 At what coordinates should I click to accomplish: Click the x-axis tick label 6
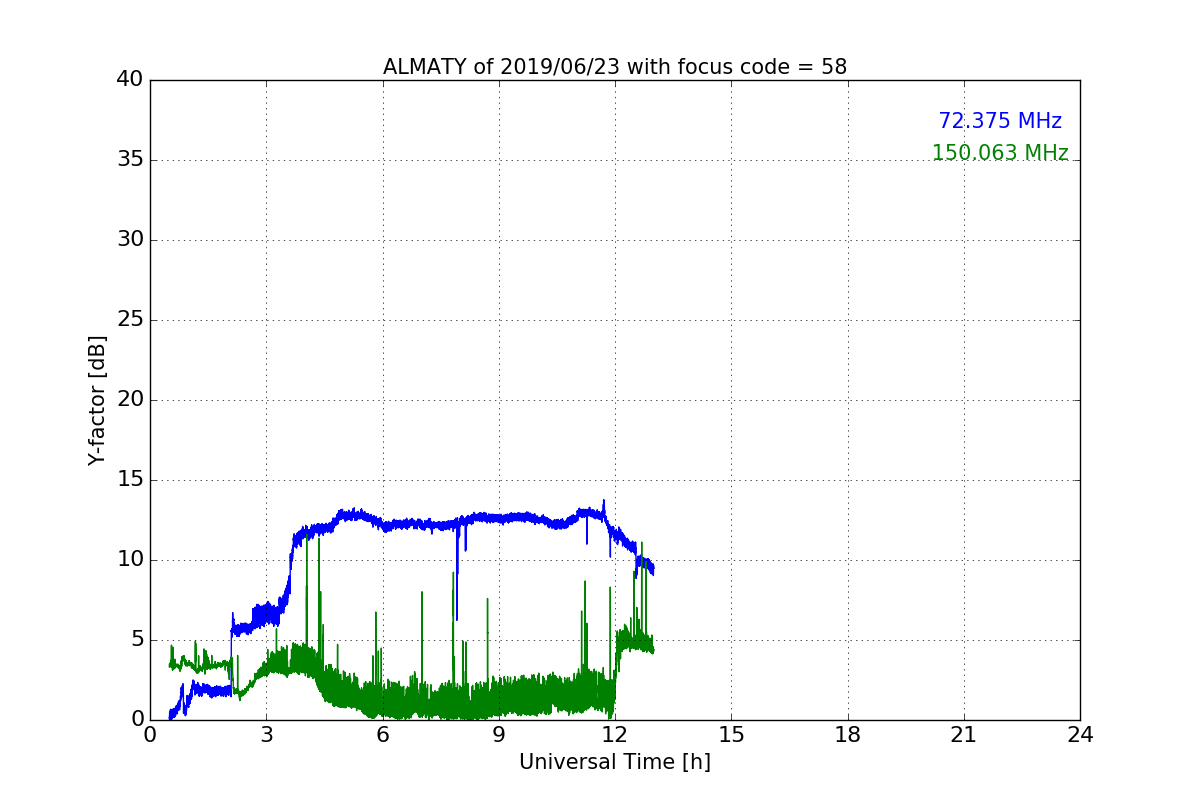click(x=383, y=734)
